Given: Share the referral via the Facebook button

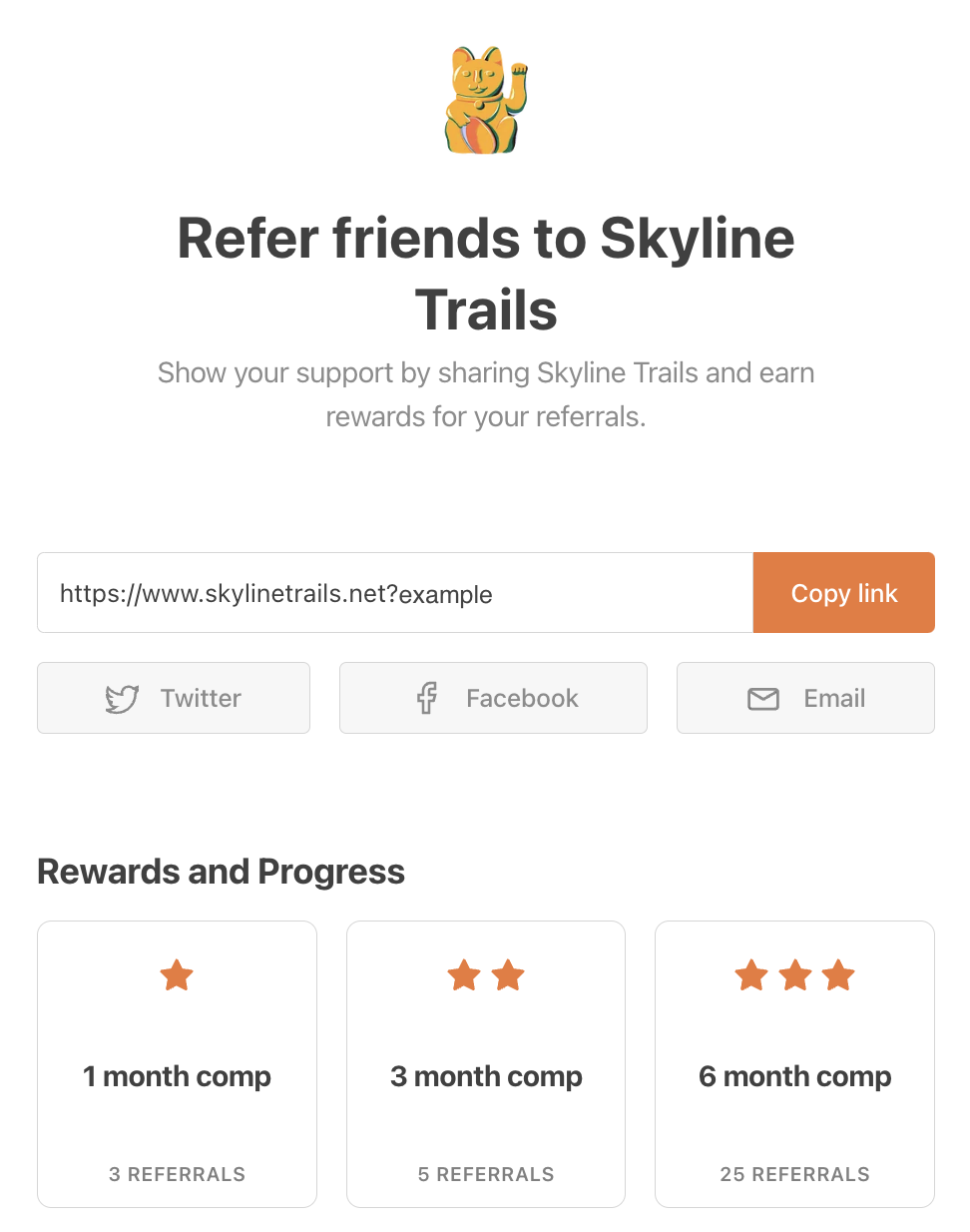Looking at the screenshot, I should (x=493, y=698).
